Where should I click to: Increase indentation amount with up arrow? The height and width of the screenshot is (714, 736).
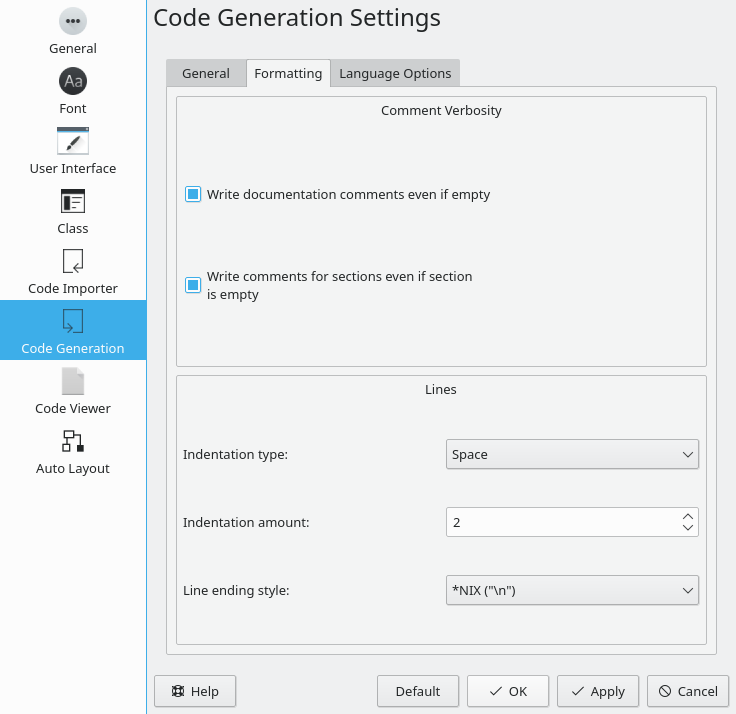(688, 516)
